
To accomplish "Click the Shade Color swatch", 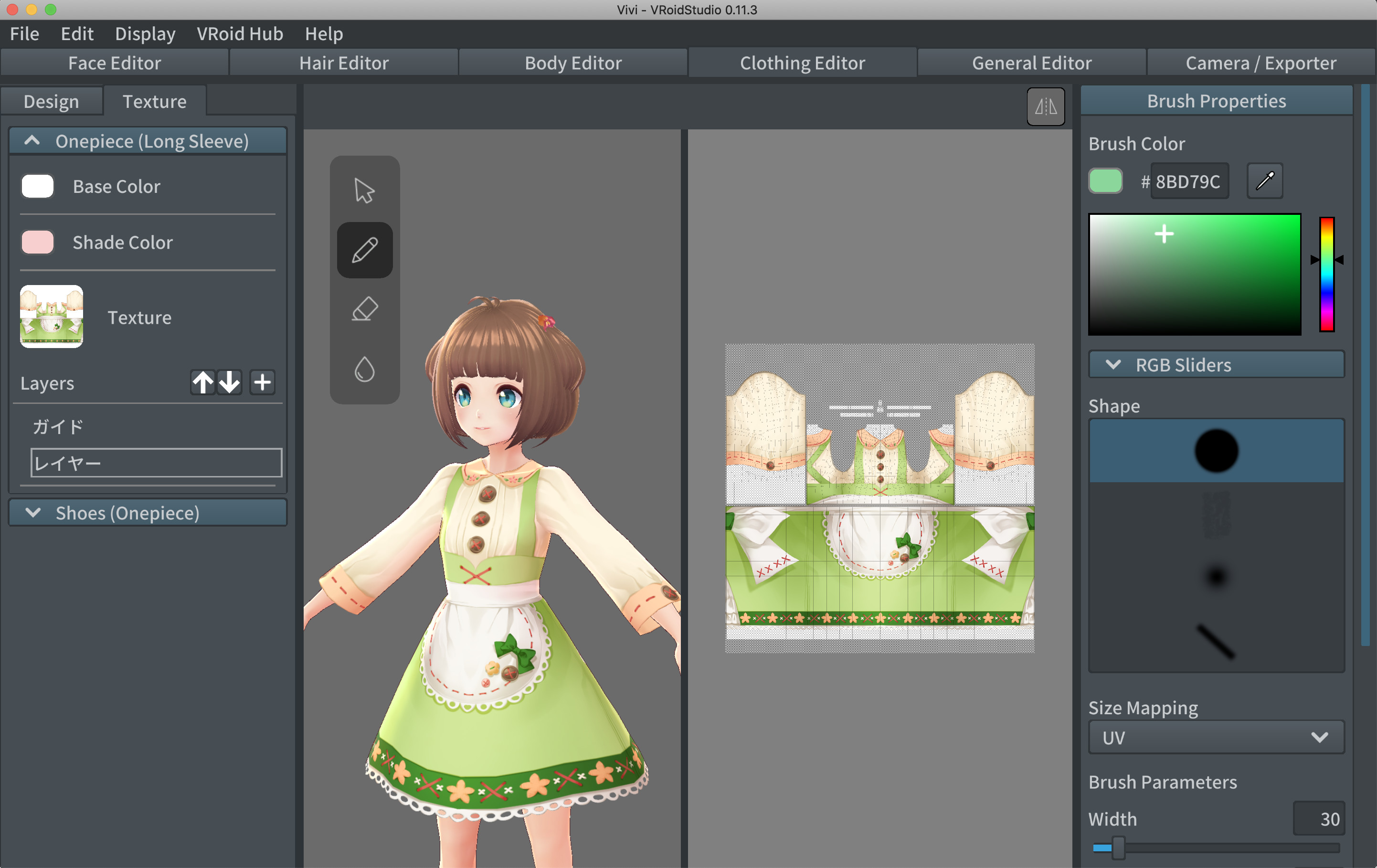I will 38,242.
